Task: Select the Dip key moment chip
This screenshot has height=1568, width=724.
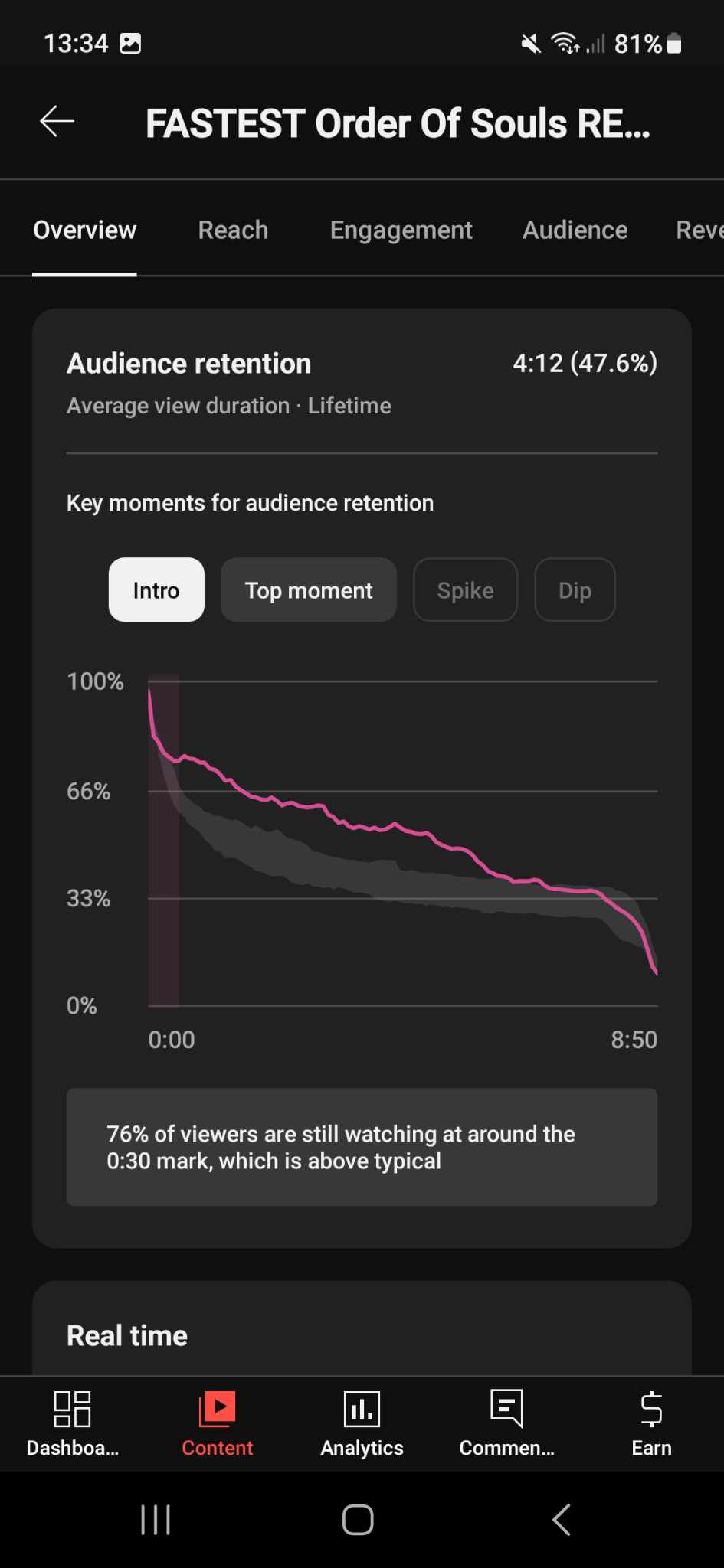Action: pyautogui.click(x=575, y=590)
